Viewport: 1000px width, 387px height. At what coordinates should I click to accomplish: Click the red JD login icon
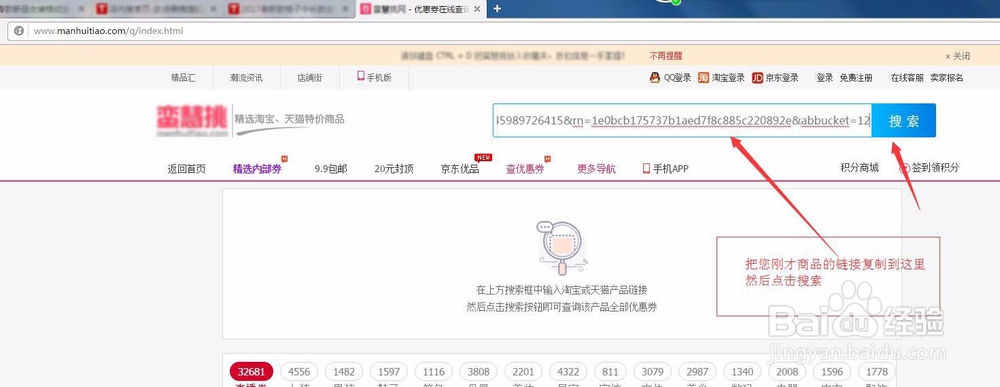757,78
